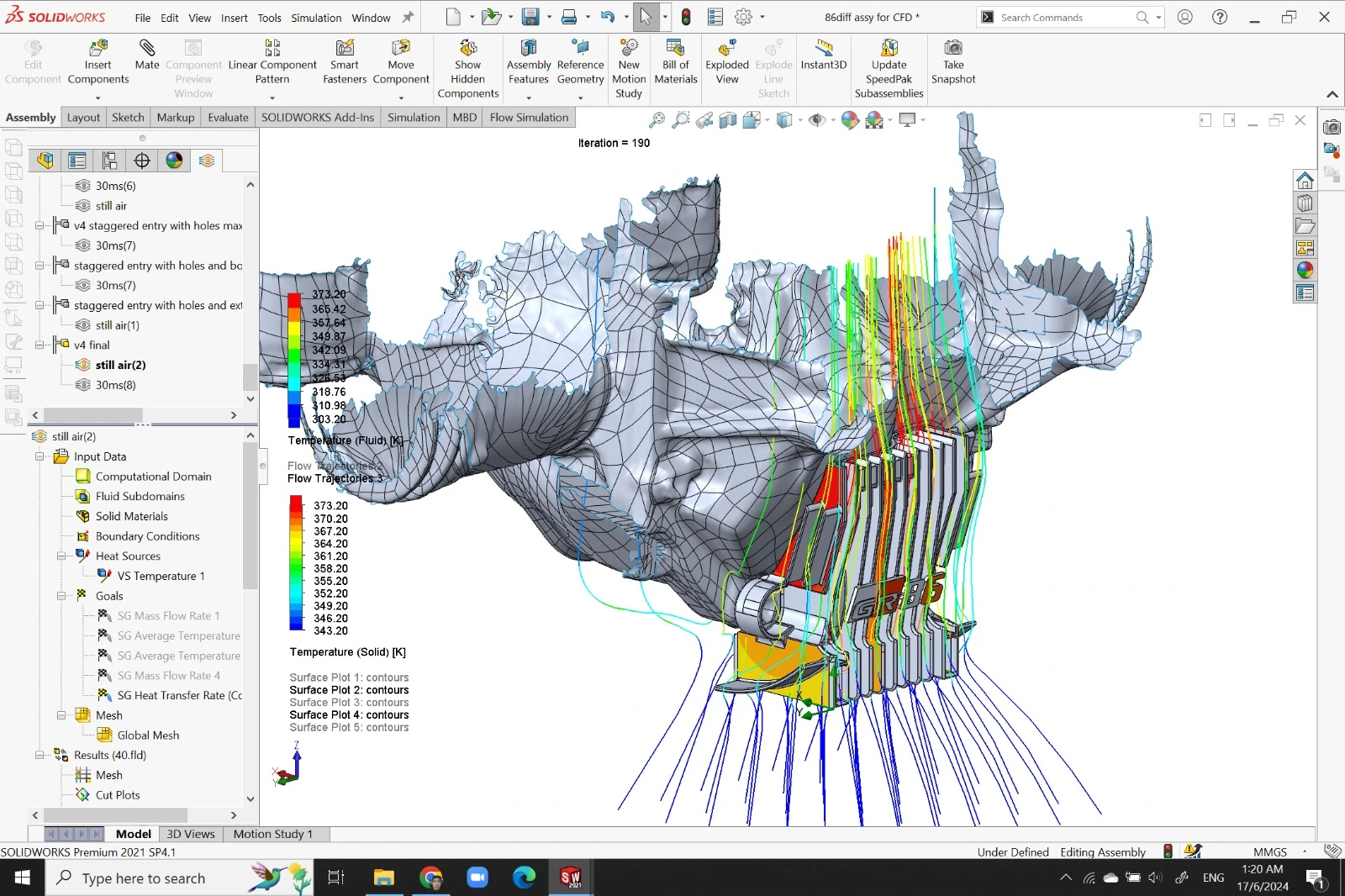Collapse the Goals tree node
The width and height of the screenshot is (1345, 896).
61,596
